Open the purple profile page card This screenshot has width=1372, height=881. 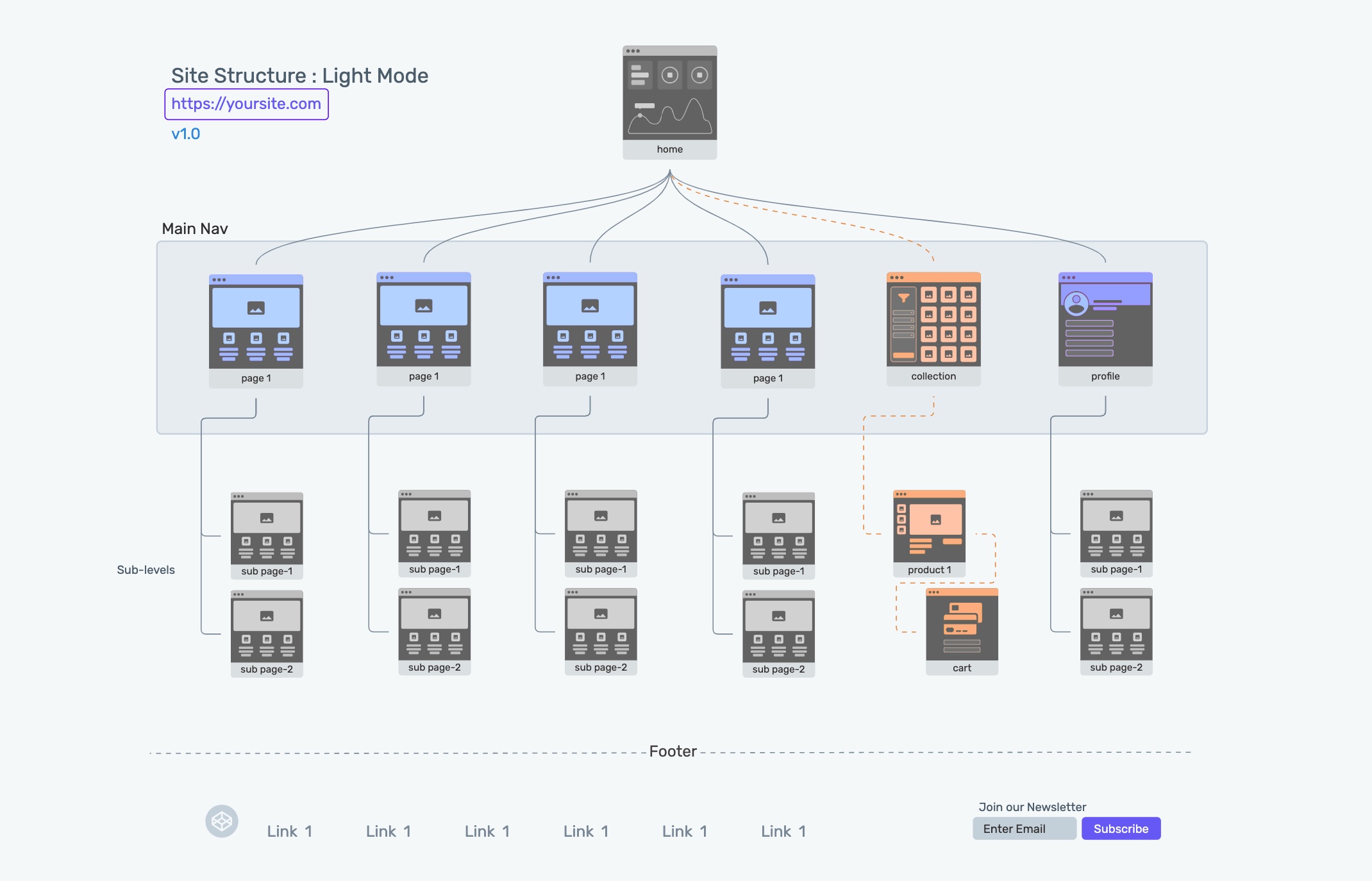1105,329
